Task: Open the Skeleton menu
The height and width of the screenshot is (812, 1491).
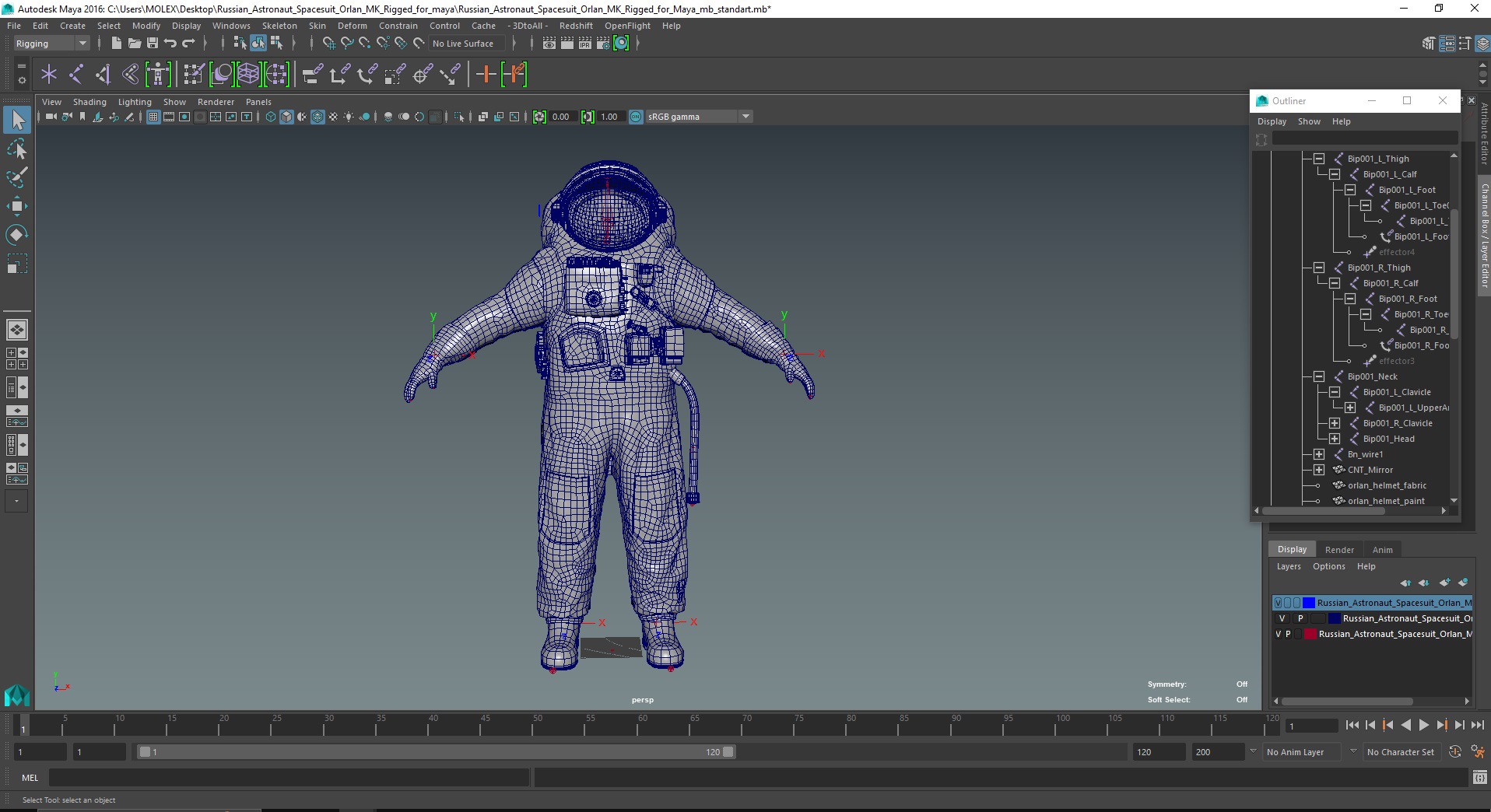Action: click(x=279, y=26)
